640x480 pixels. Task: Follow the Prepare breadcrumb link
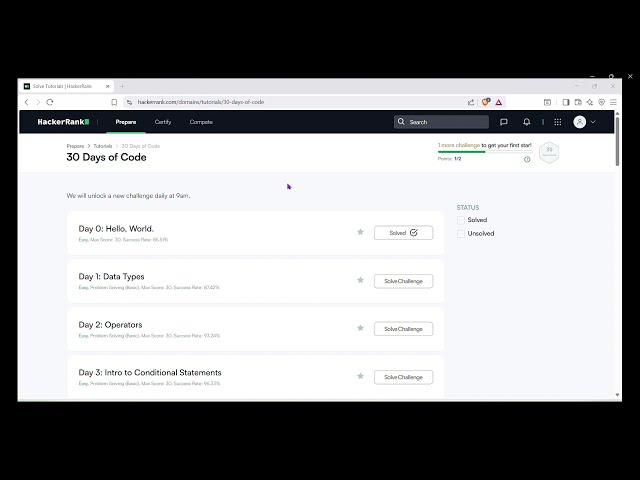[75, 146]
